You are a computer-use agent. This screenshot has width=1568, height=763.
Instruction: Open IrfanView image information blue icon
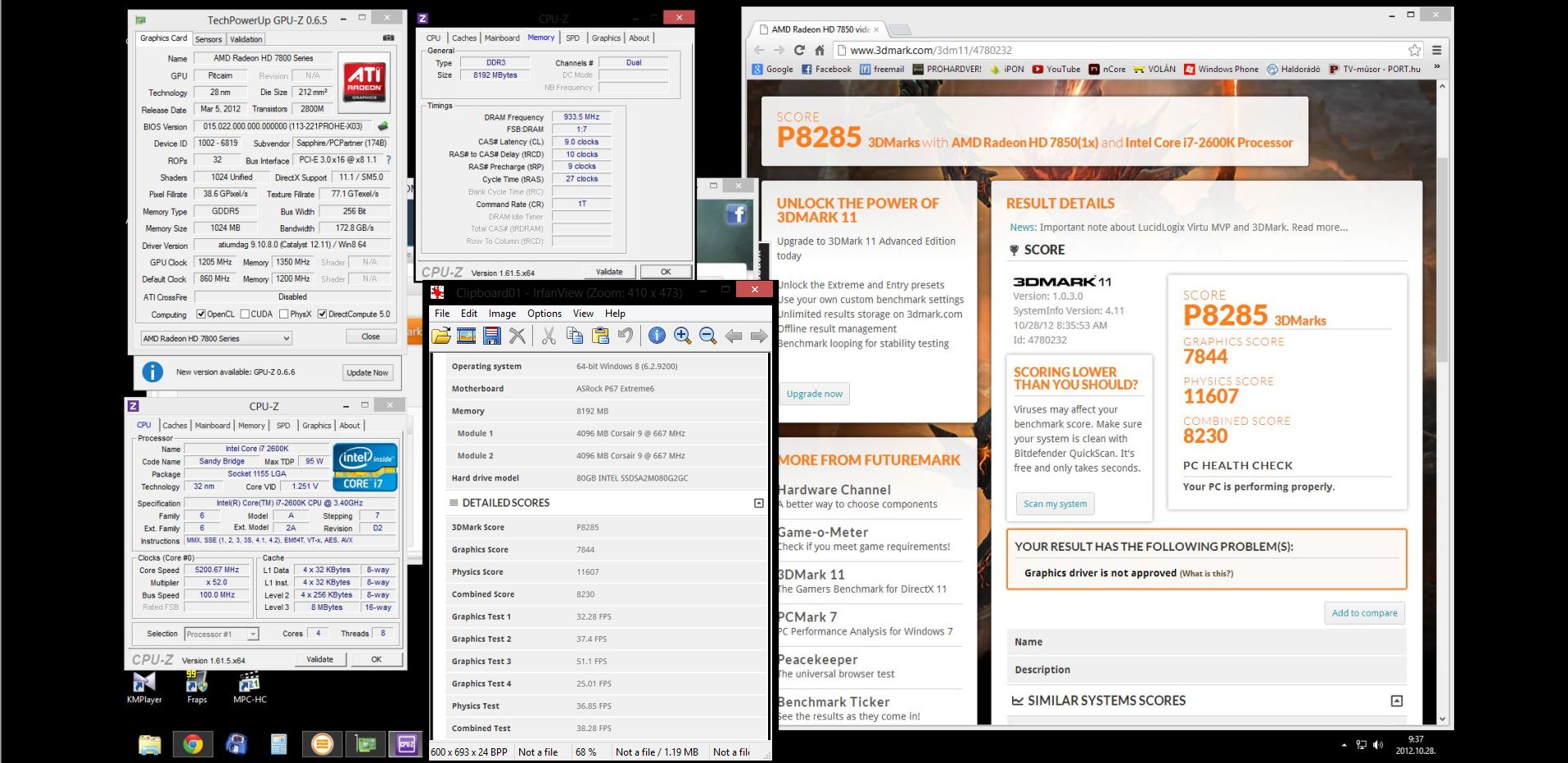click(x=657, y=335)
